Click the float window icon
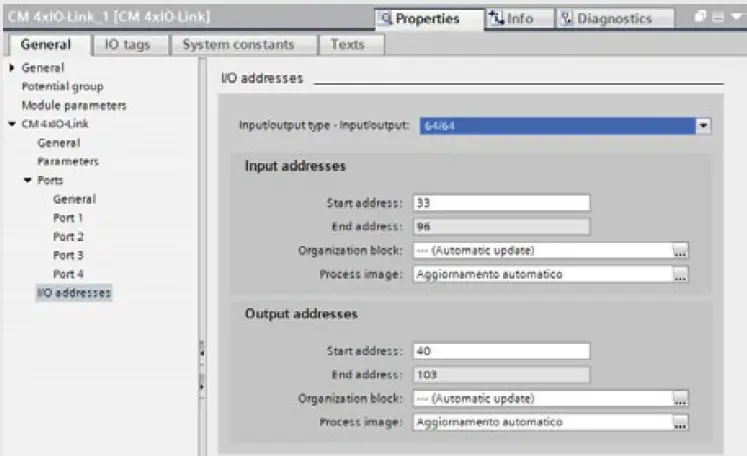 (700, 17)
